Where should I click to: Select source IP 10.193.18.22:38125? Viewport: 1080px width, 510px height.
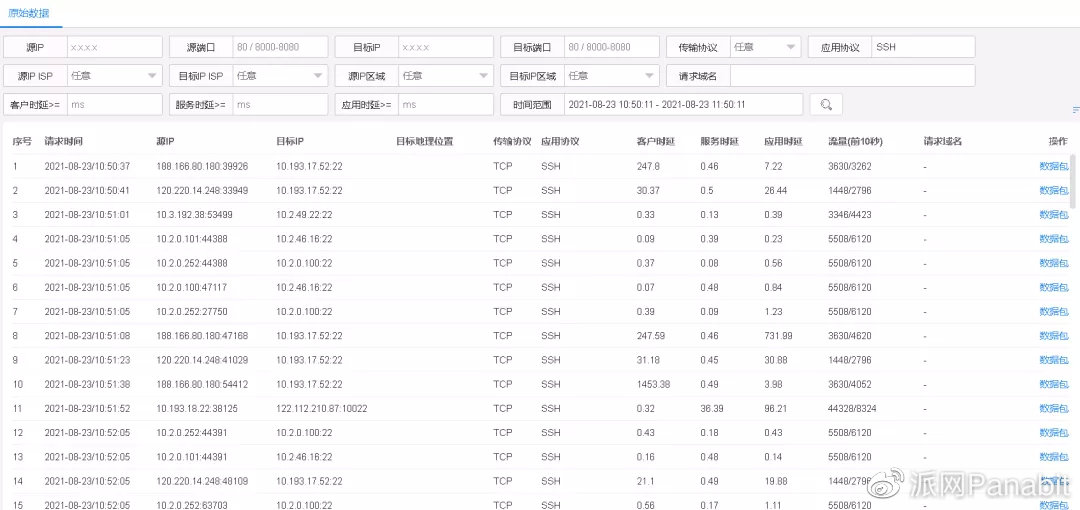tap(197, 408)
